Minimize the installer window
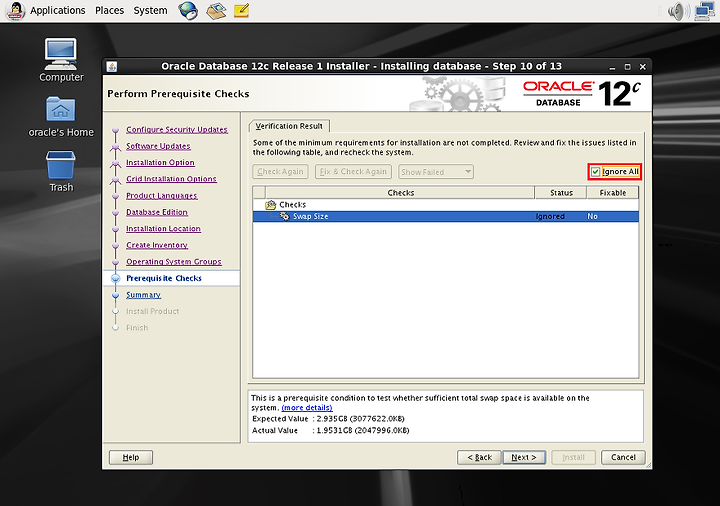Viewport: 720px width, 506px height. pos(612,67)
